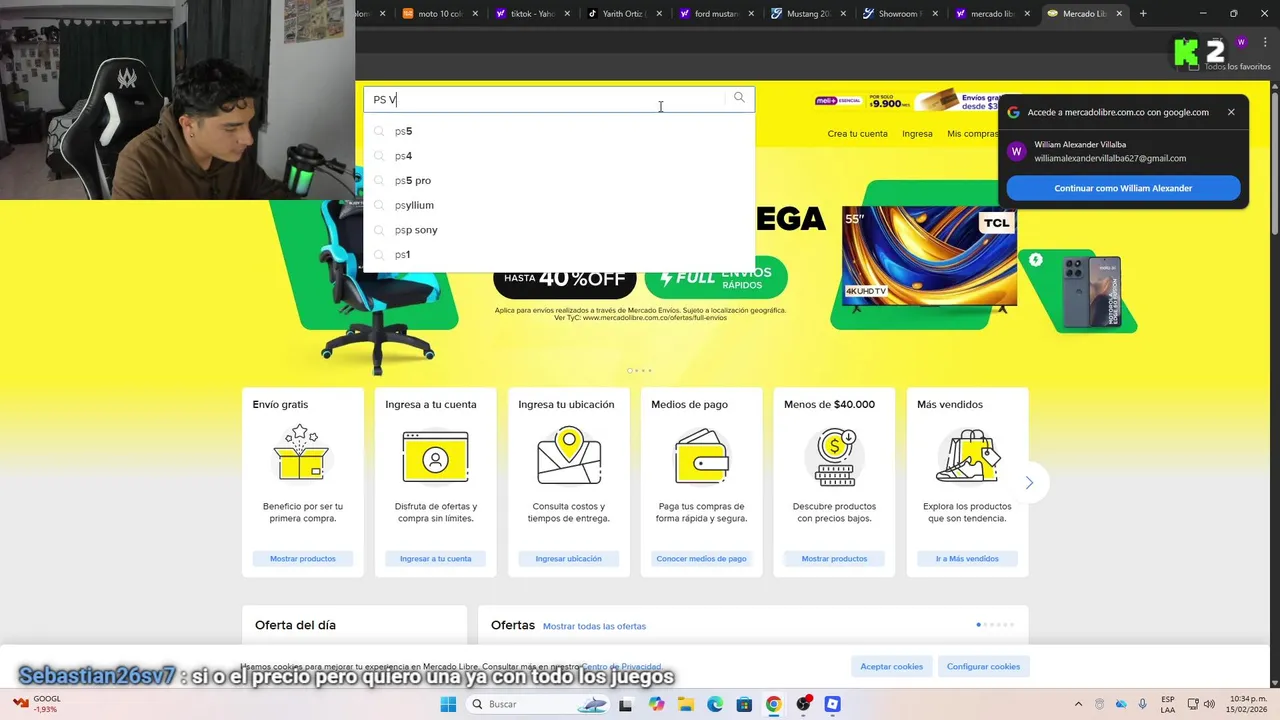Switch to the 'moto 10 col' browser tab
The width and height of the screenshot is (1280, 720).
[440, 14]
